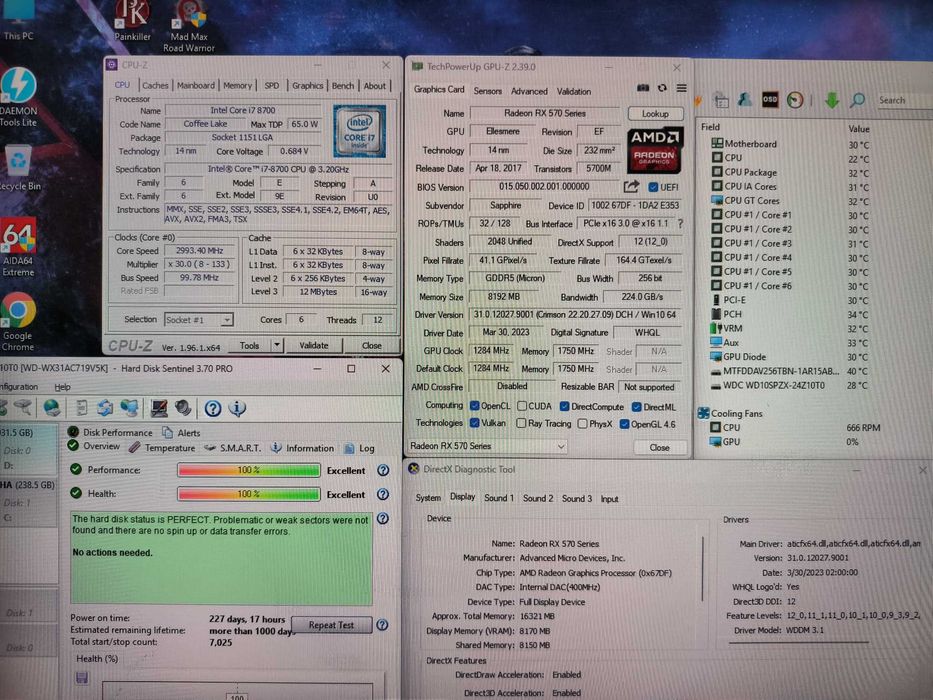
Task: Share BIOS using GPU-Z export arrow icon
Action: pos(631,187)
